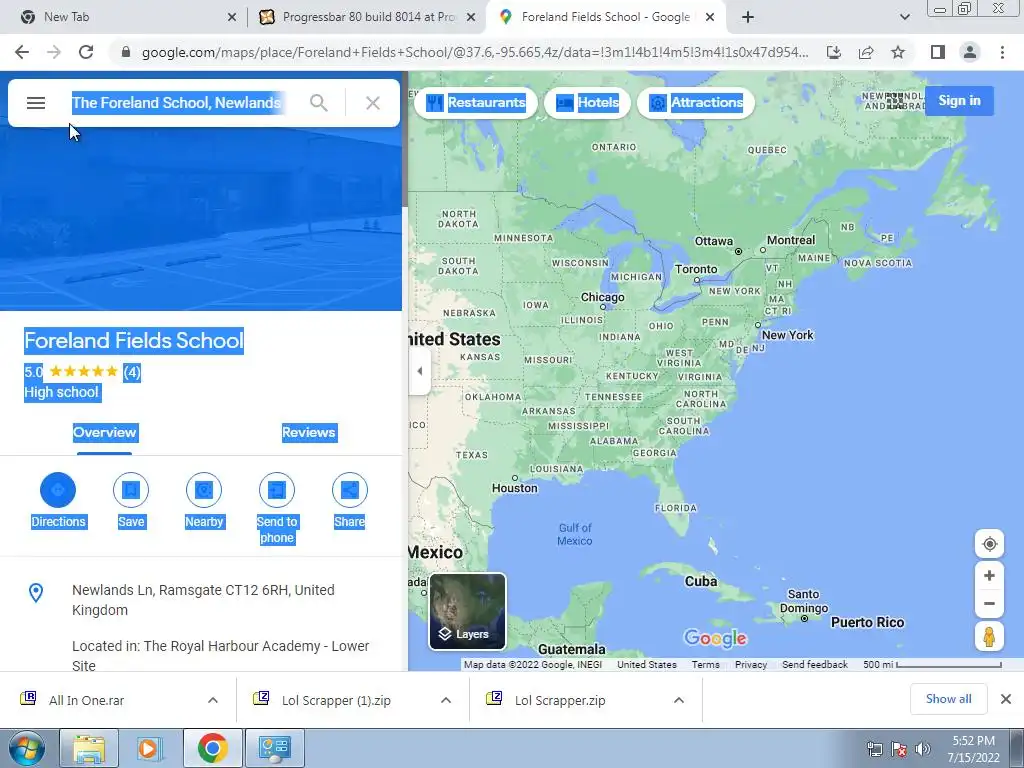Viewport: 1024px width, 768px height.
Task: Select the Restaurants category chip
Action: [475, 103]
